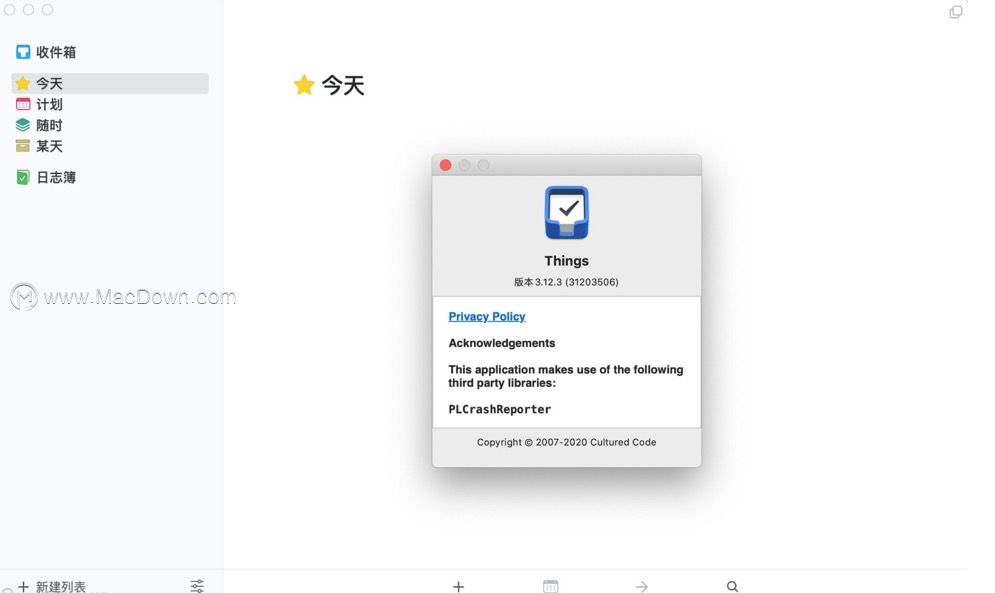Click the green checkmark logbook icon
Screen dimensions: 995x593
click(23, 177)
